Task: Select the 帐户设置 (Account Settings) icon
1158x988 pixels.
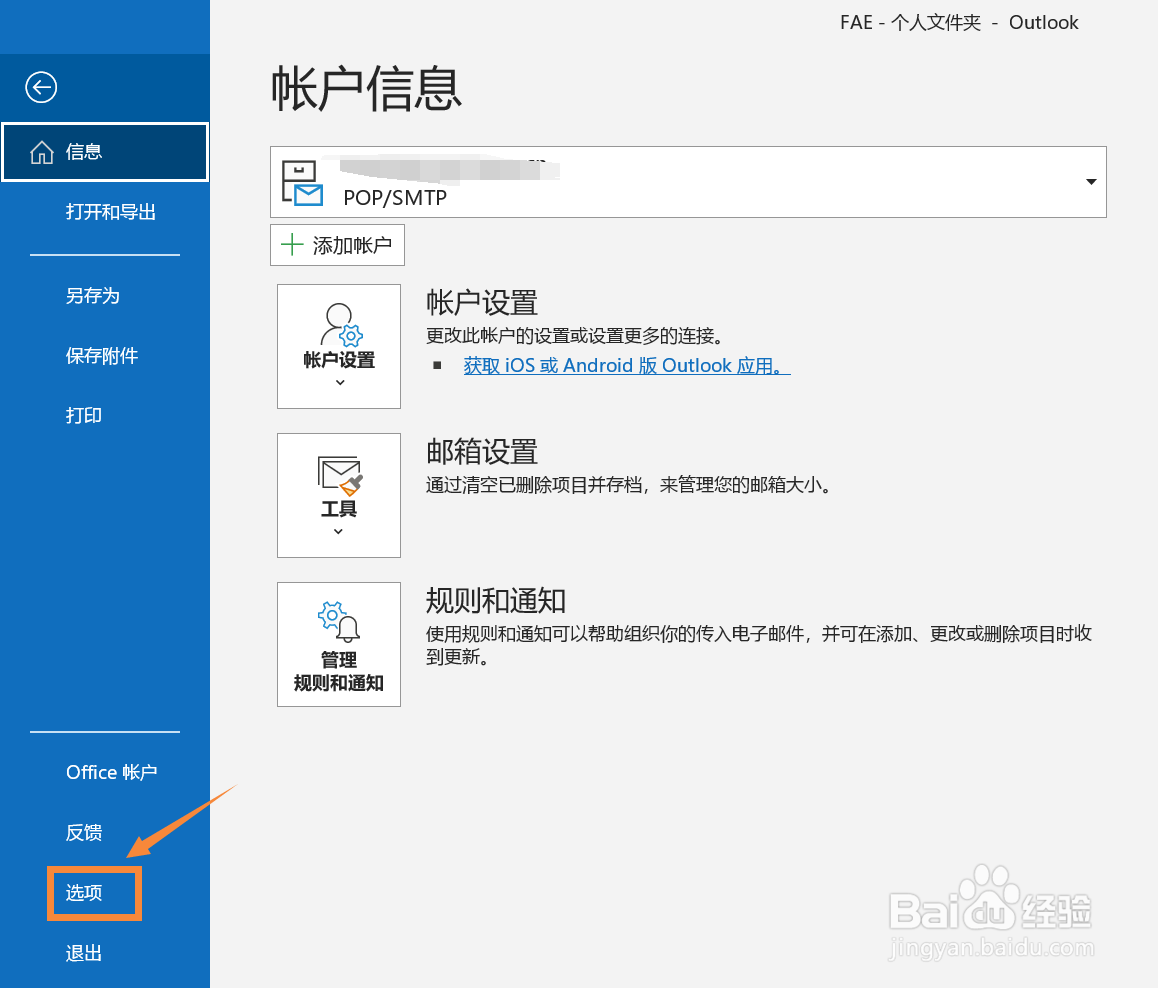Action: (x=338, y=330)
